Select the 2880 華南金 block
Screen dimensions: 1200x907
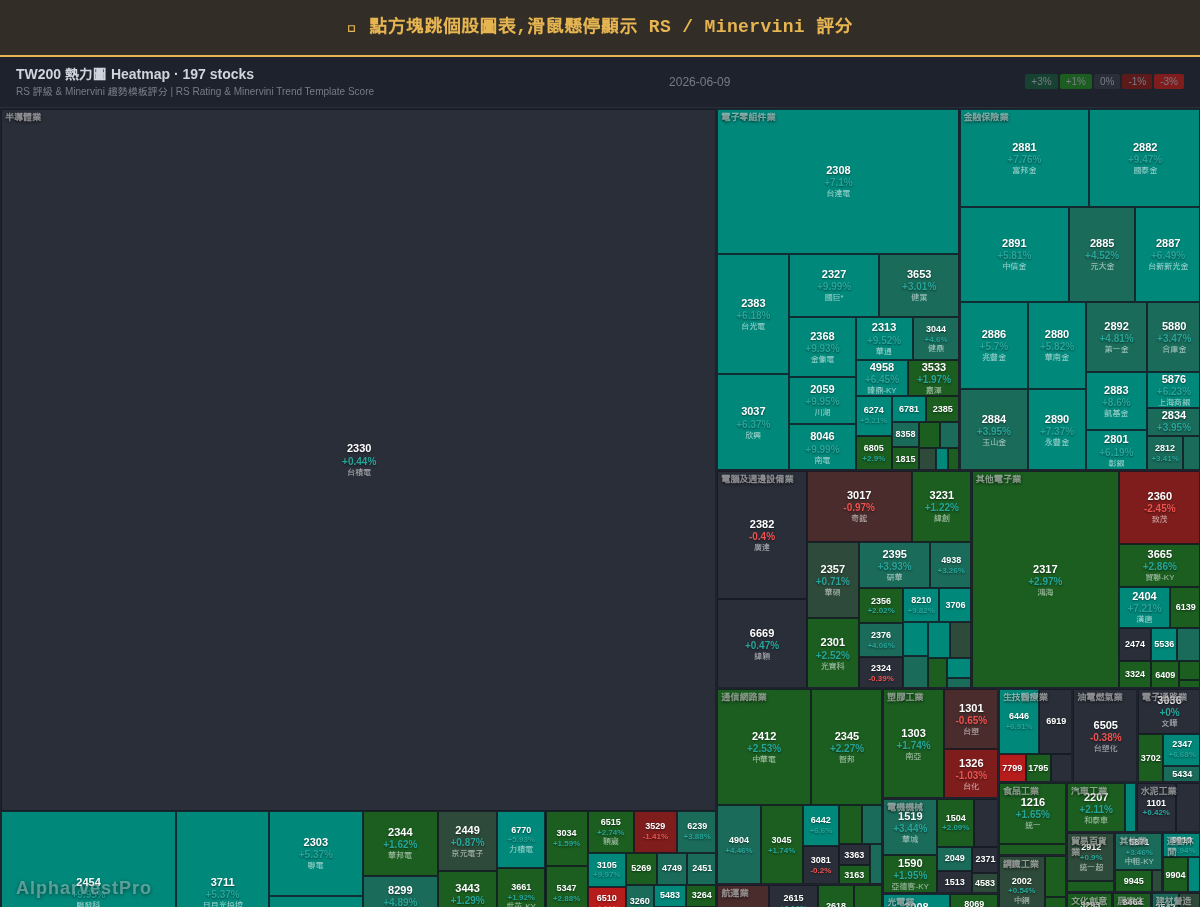tap(1057, 345)
